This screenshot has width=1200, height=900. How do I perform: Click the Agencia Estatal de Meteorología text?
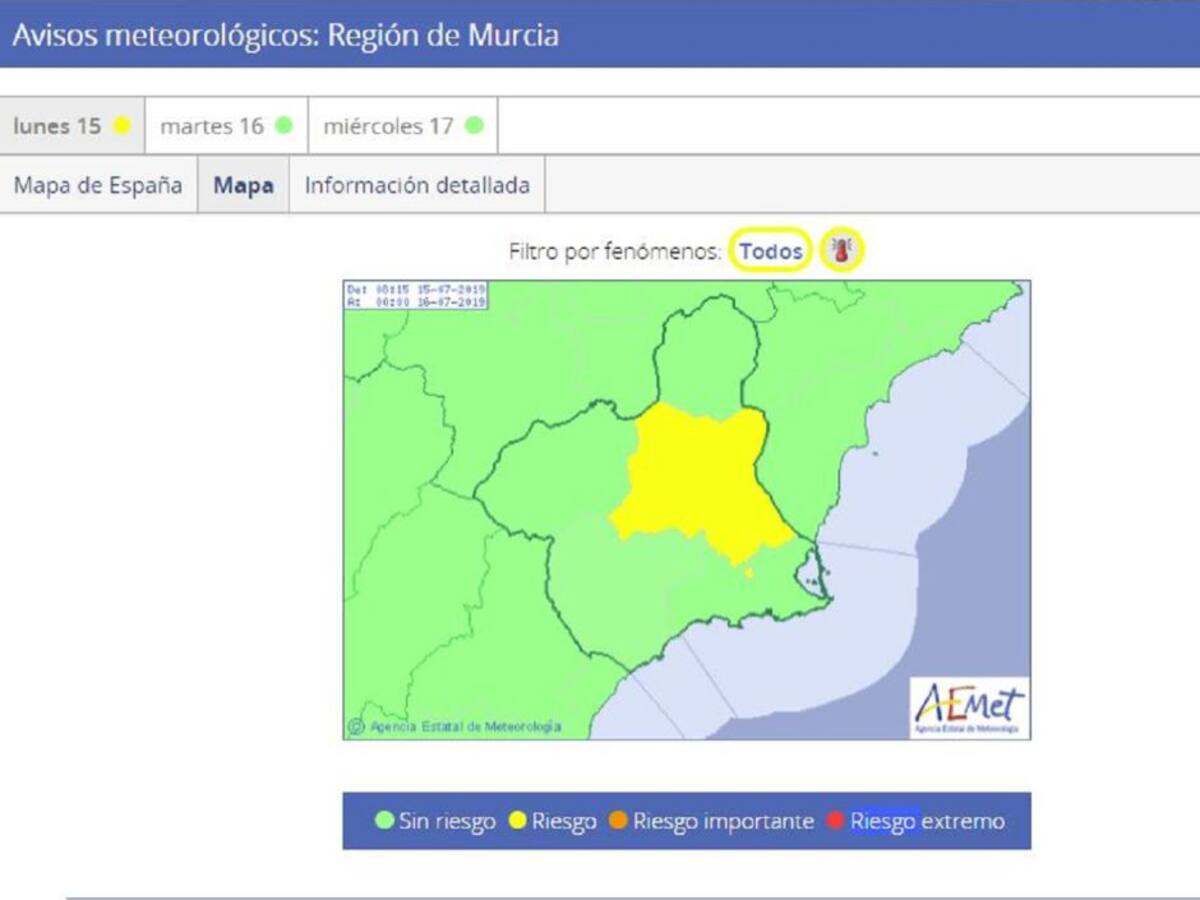(465, 727)
